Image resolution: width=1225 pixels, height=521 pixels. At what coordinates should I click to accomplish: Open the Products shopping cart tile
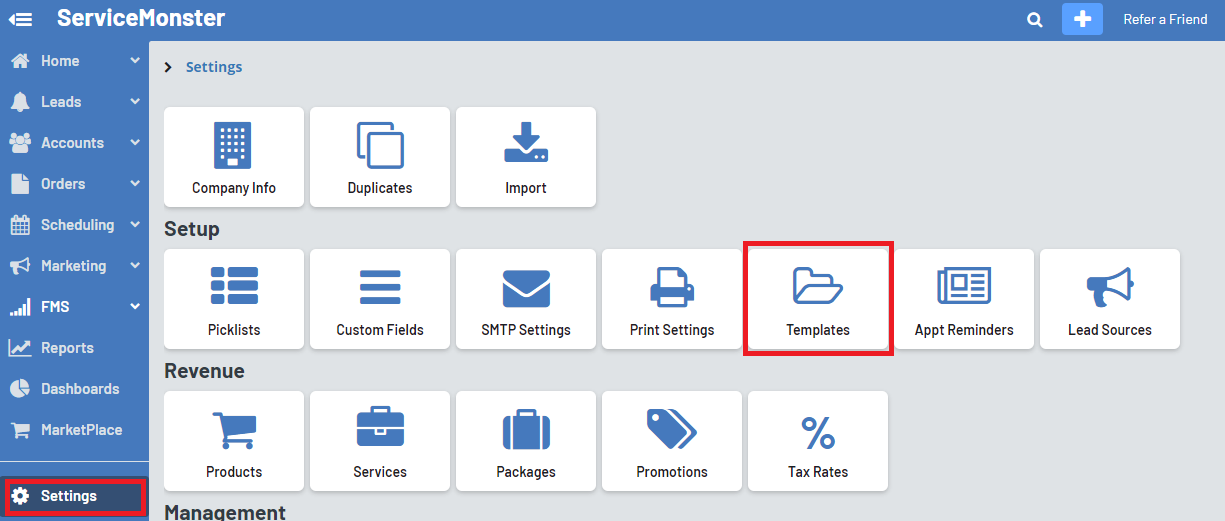tap(234, 441)
